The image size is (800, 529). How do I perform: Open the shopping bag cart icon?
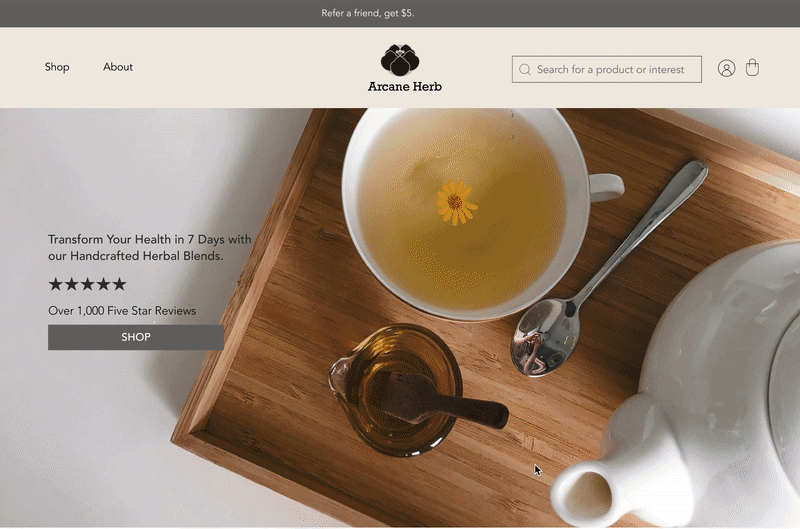pos(752,67)
